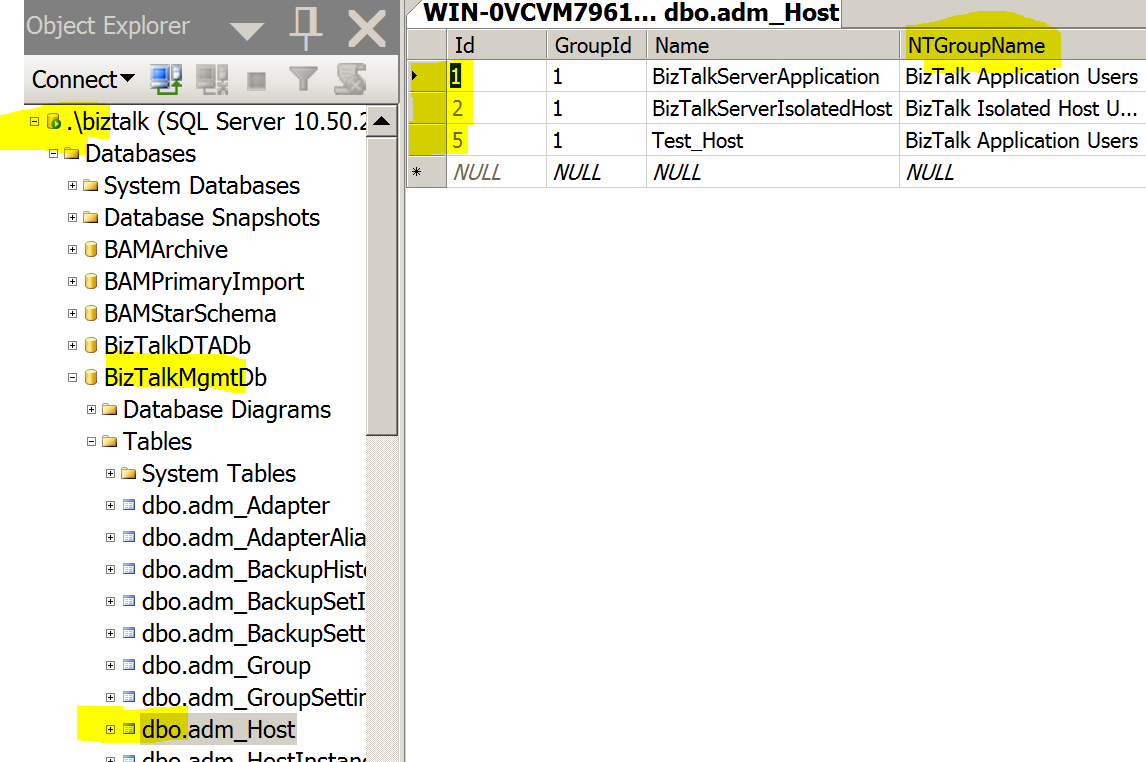Select the new-row asterisk header

(426, 172)
